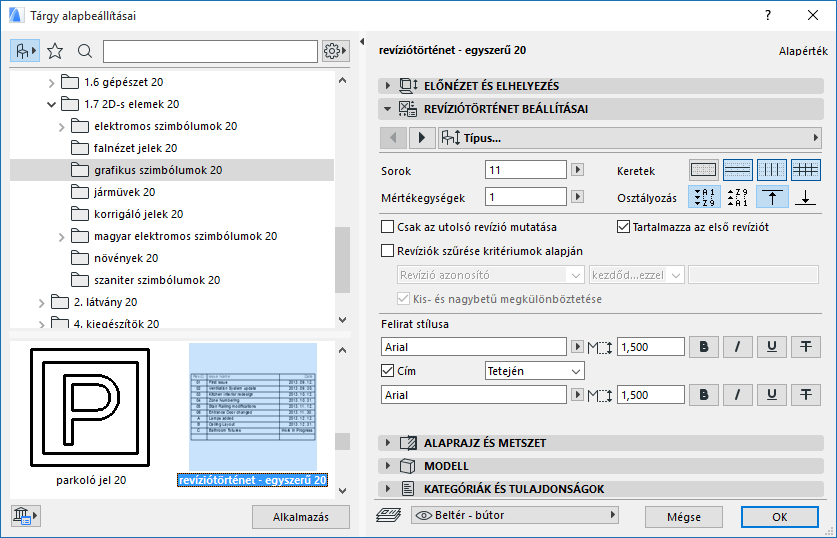Click the Alkalmazás button
This screenshot has height=538, width=837.
301,517
